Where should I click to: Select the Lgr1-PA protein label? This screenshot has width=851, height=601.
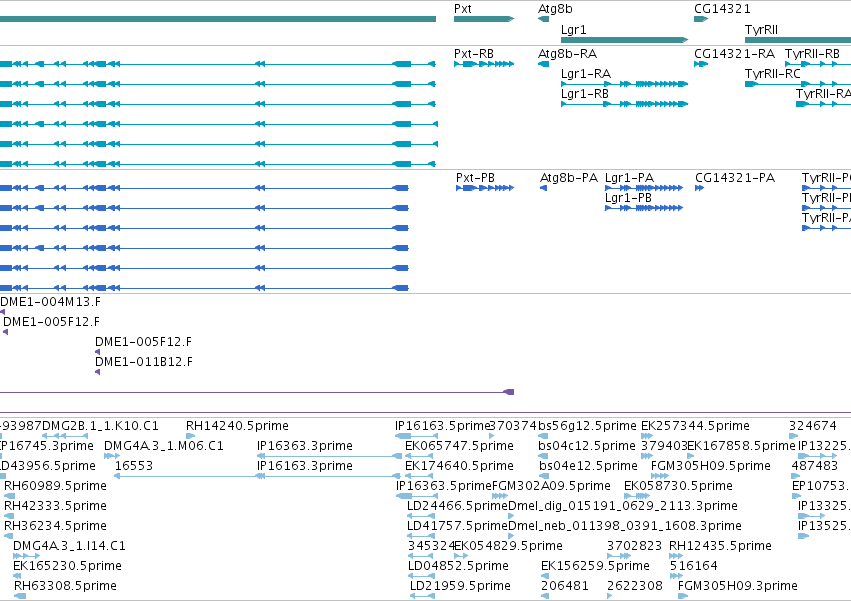[630, 178]
